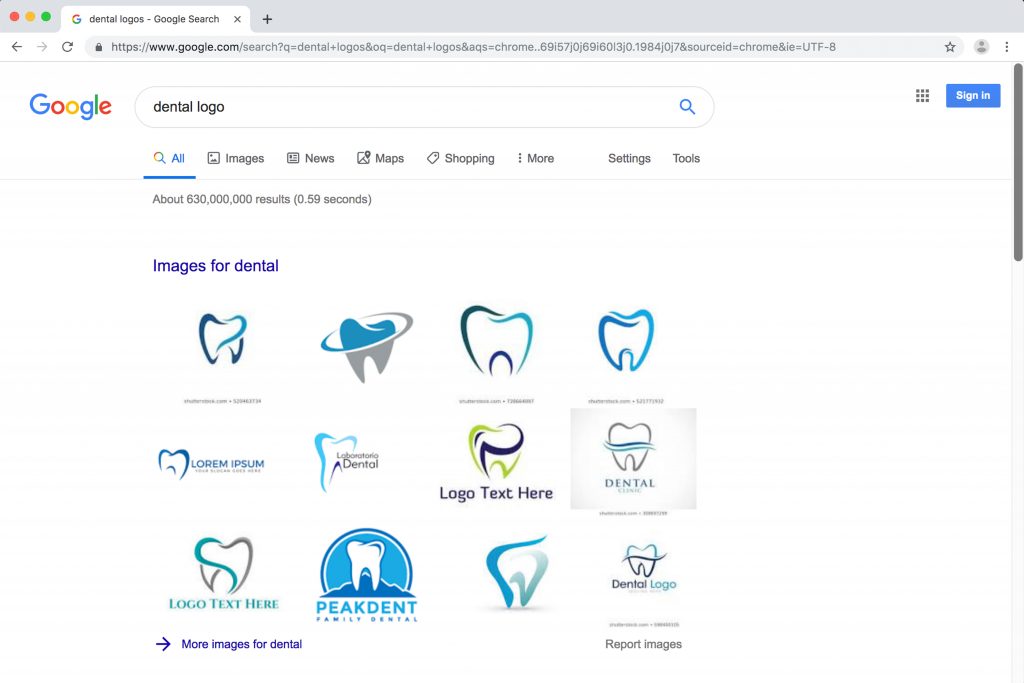Open search Tools
The image size is (1024, 683).
click(x=686, y=158)
